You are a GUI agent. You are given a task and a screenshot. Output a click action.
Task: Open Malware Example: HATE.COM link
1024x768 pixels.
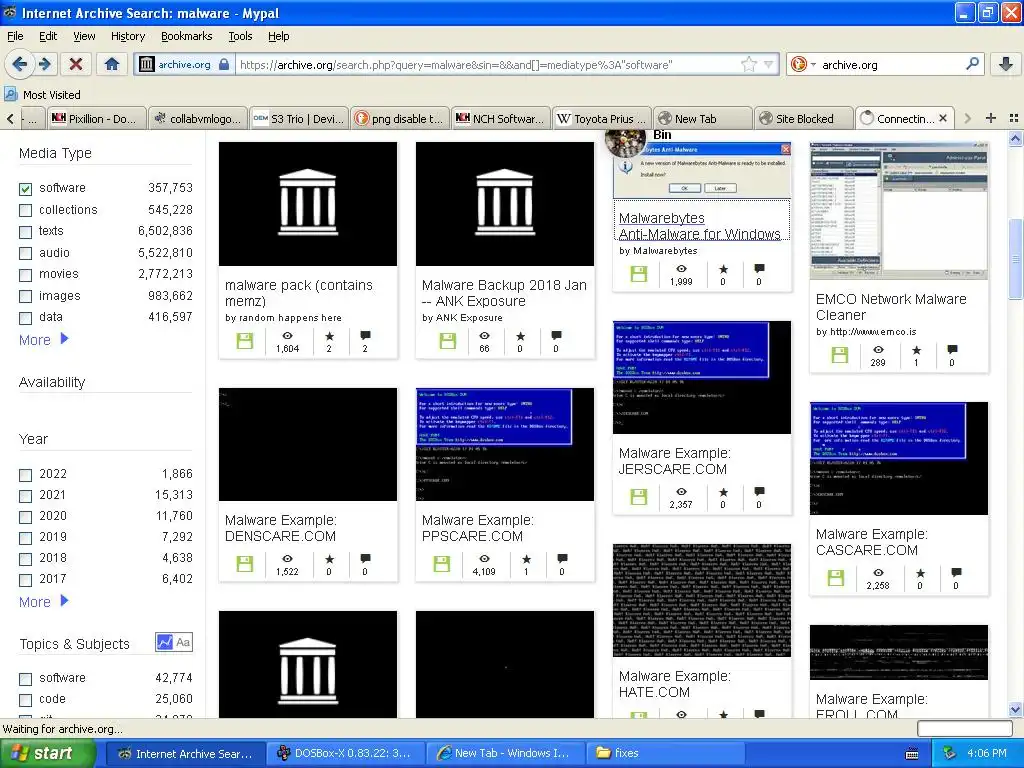point(675,684)
